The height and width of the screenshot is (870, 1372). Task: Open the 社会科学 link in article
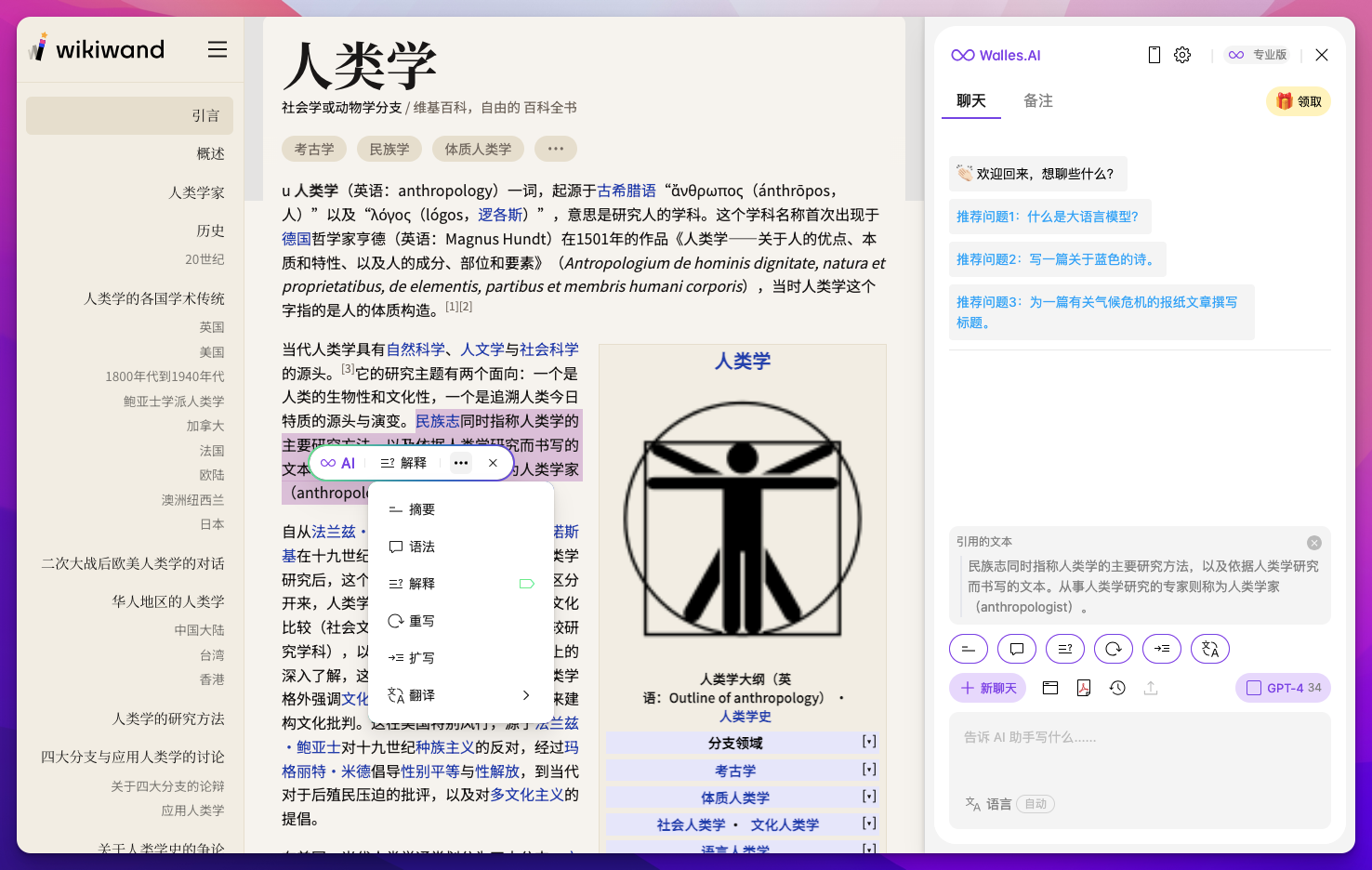[x=549, y=349]
